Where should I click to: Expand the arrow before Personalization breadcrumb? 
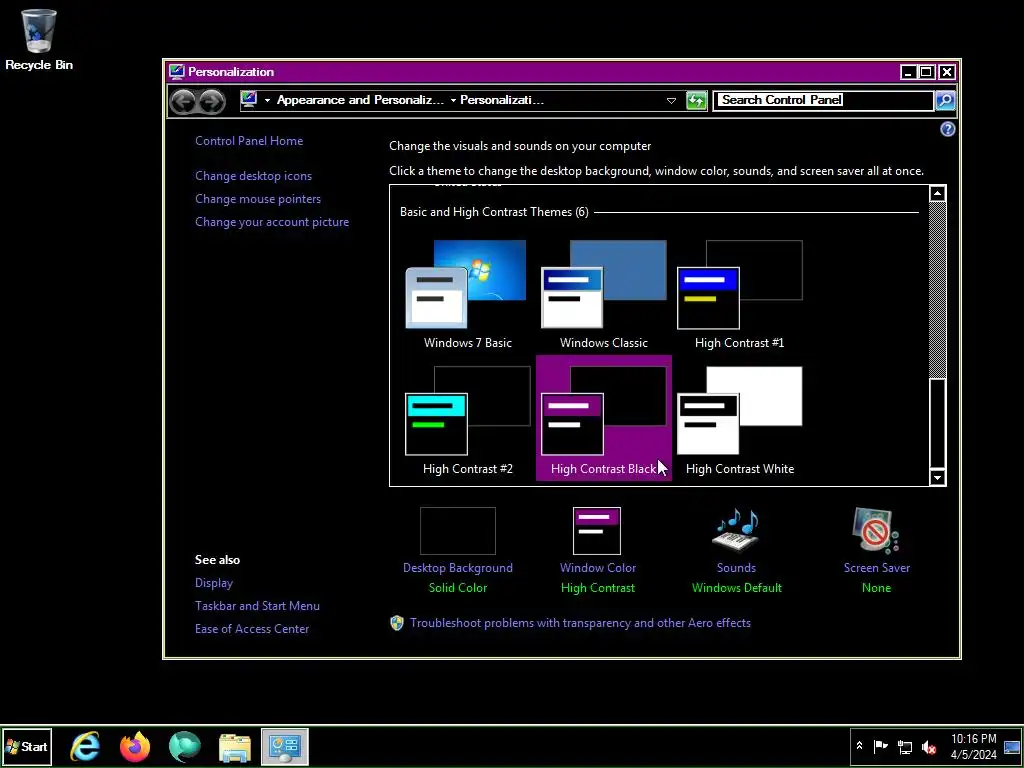[x=453, y=101]
